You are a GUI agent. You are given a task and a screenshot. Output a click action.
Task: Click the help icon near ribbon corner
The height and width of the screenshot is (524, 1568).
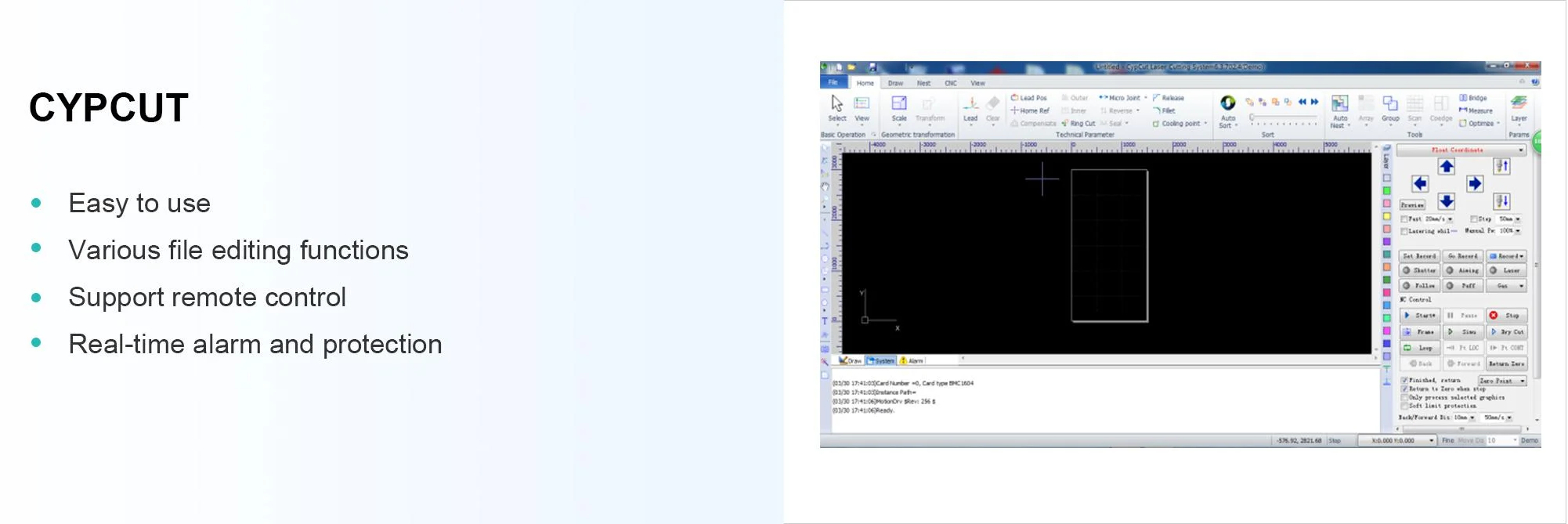(1535, 82)
